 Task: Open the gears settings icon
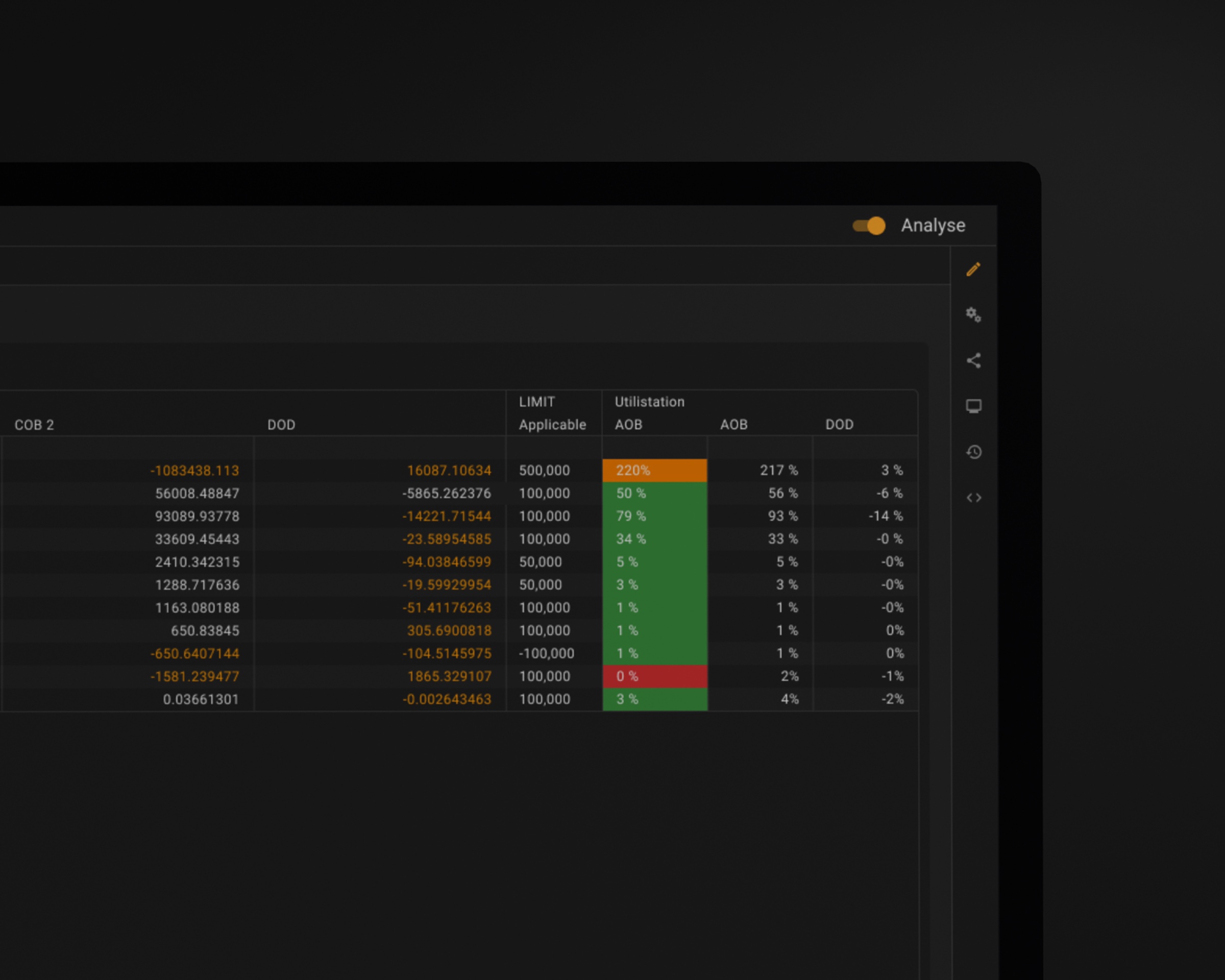pyautogui.click(x=973, y=315)
